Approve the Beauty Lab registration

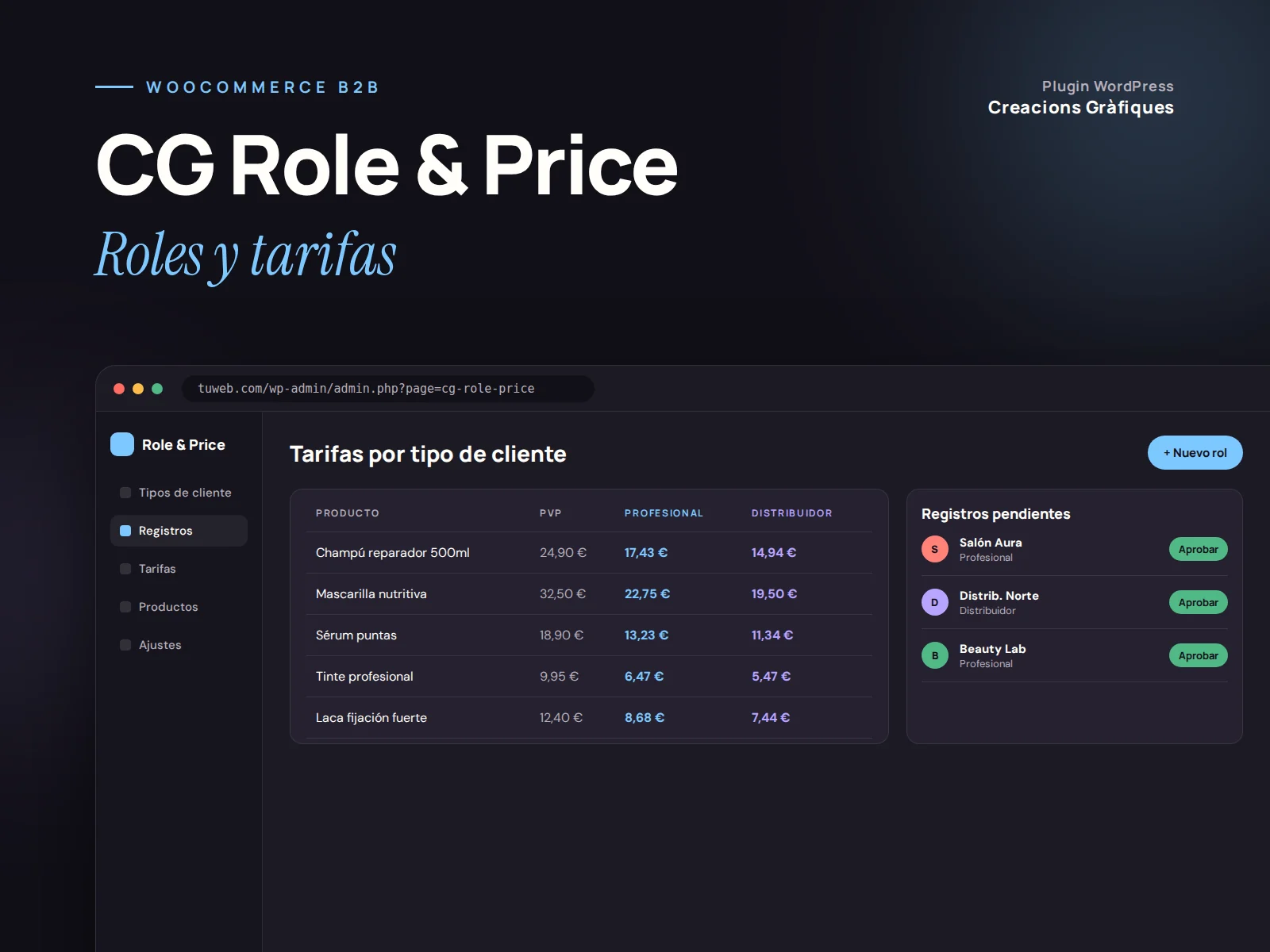point(1199,655)
